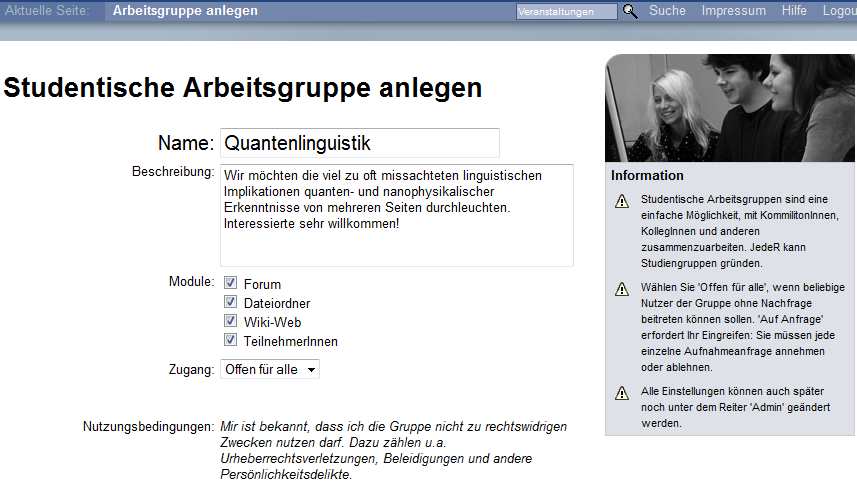Click into the Beschreibung text area
The image size is (857, 487).
coord(397,215)
